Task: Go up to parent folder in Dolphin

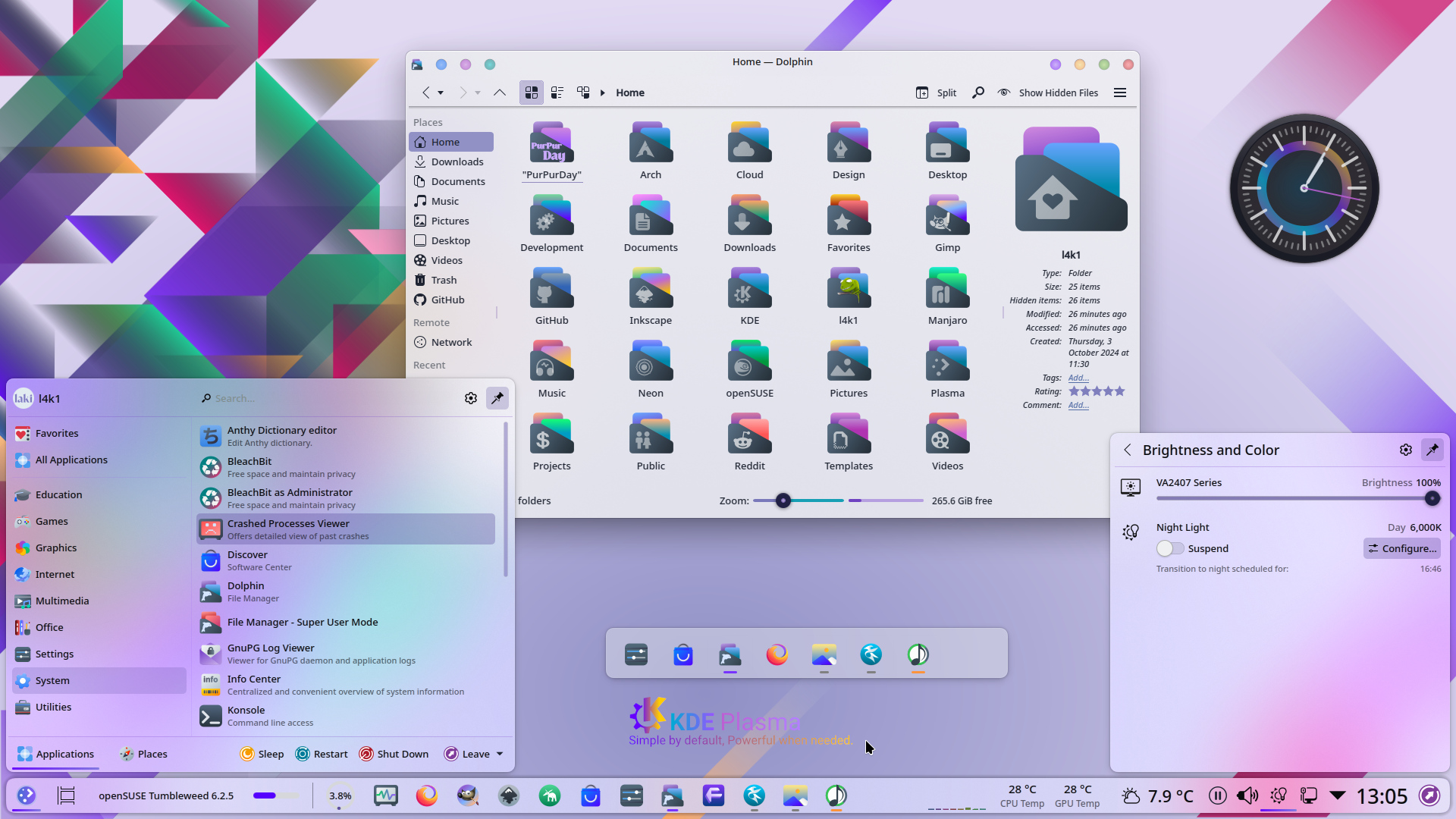Action: pyautogui.click(x=500, y=93)
